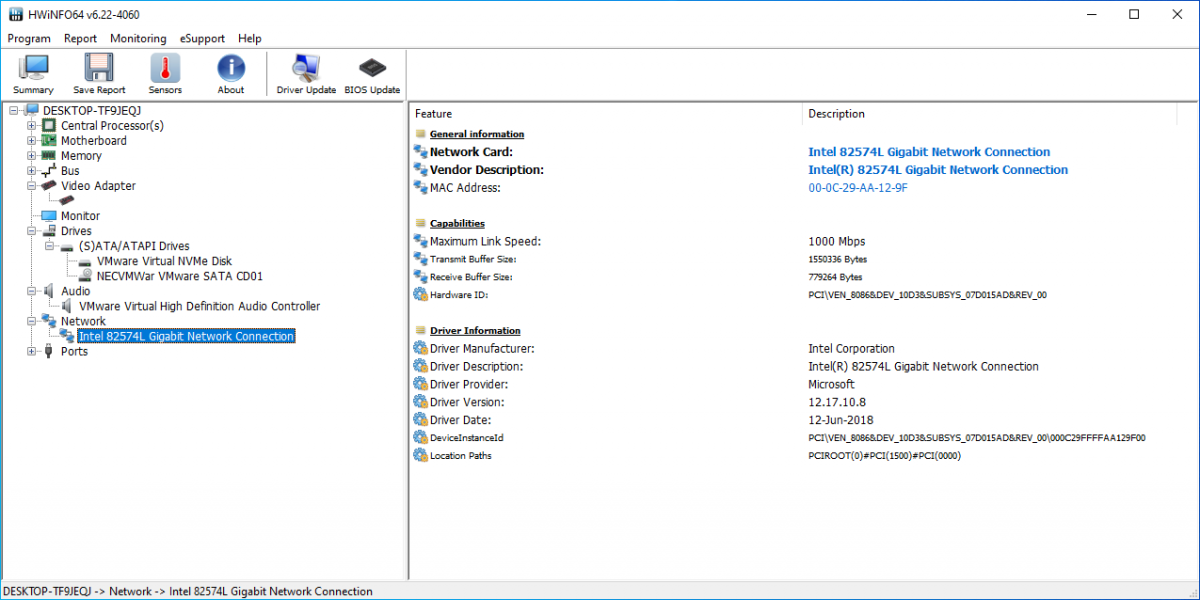Select the VMware High Definition Audio Controller
This screenshot has width=1200, height=600.
(199, 306)
